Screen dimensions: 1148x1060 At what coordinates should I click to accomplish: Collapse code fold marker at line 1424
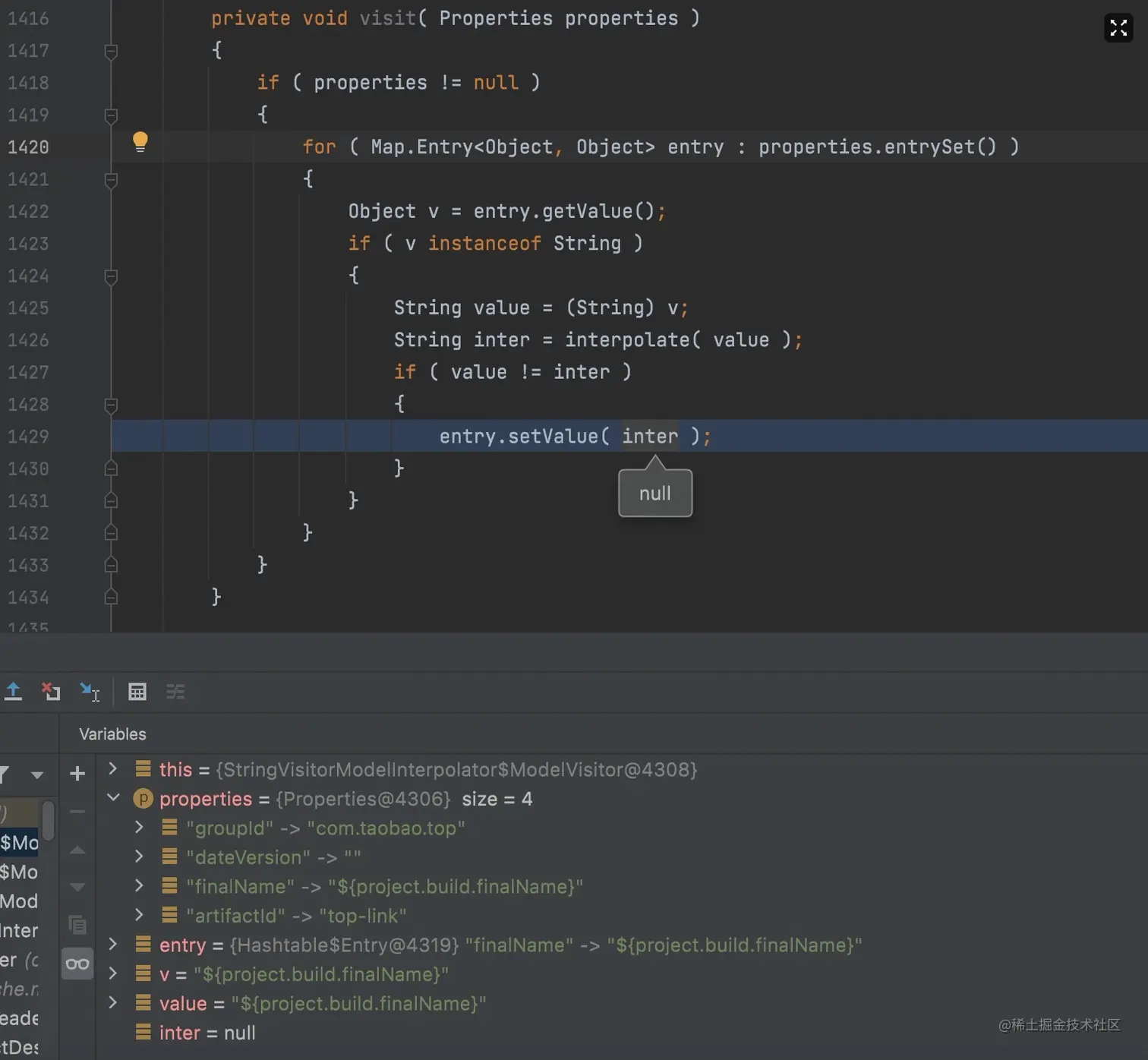[x=111, y=276]
